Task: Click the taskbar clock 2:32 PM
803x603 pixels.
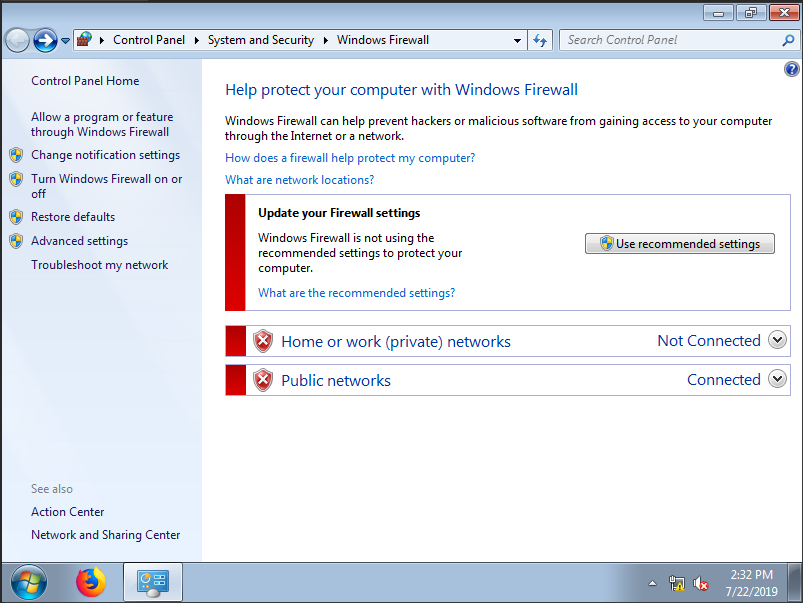Action: tap(751, 575)
